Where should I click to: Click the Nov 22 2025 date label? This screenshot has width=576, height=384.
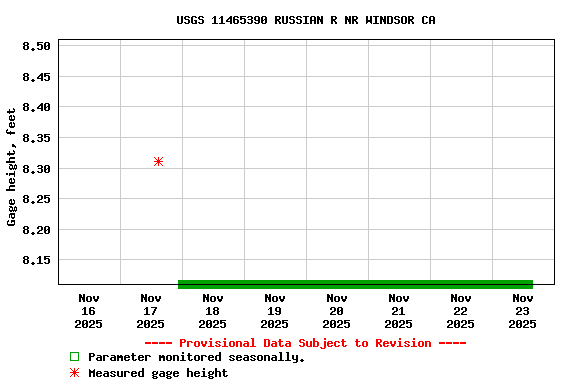[x=461, y=311]
